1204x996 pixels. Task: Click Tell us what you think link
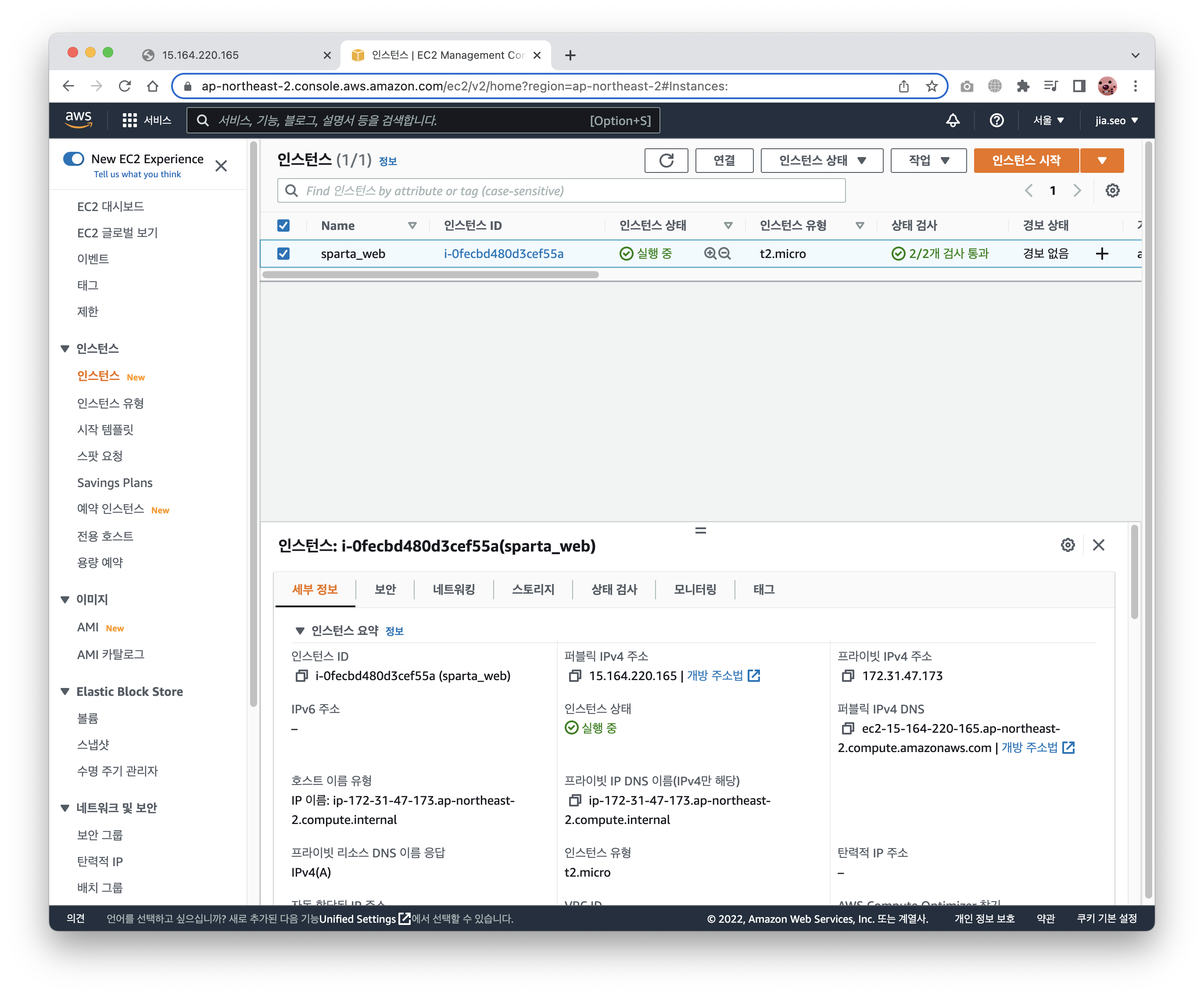pos(137,174)
